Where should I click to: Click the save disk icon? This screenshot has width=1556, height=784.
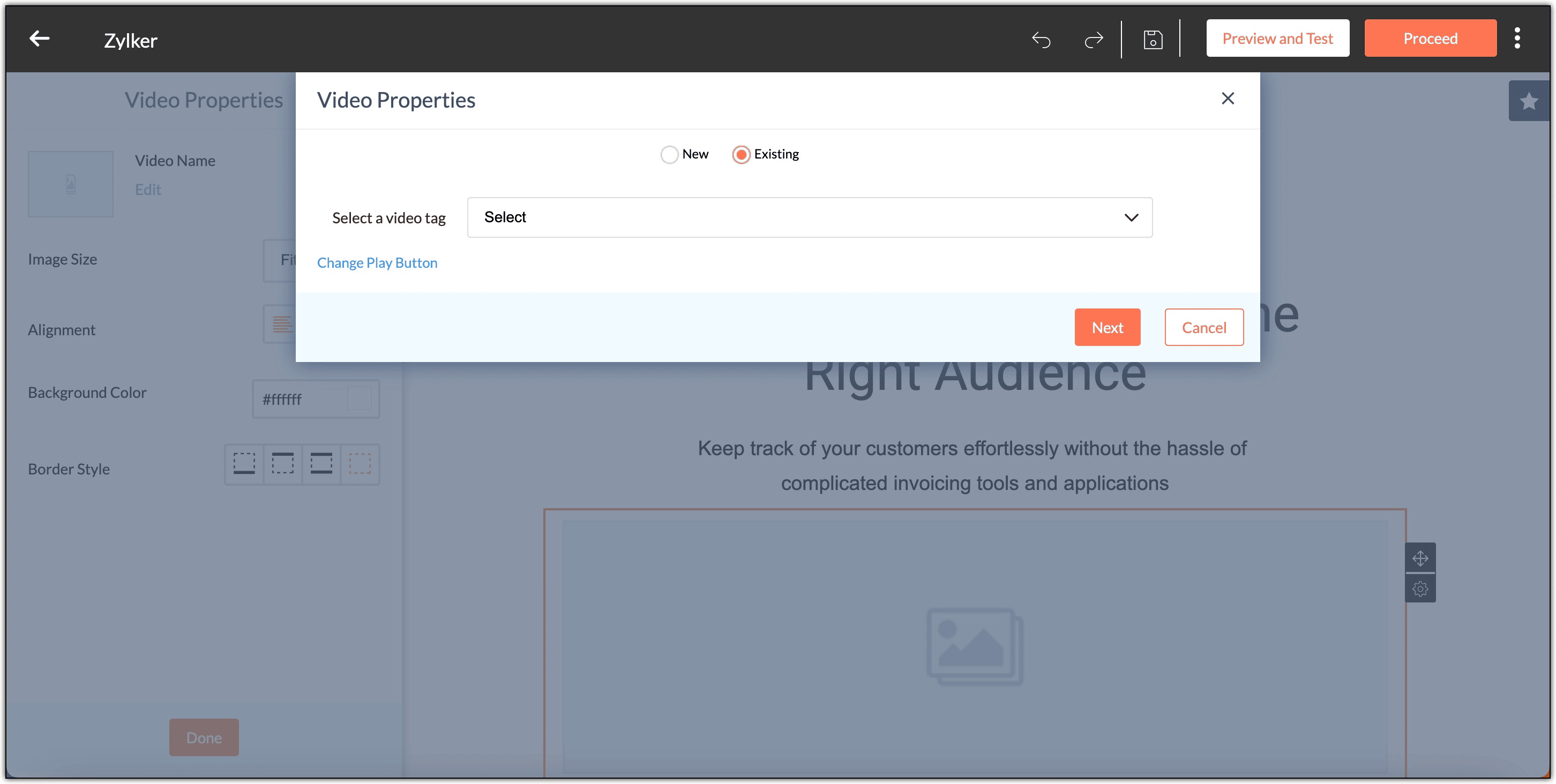tap(1153, 40)
